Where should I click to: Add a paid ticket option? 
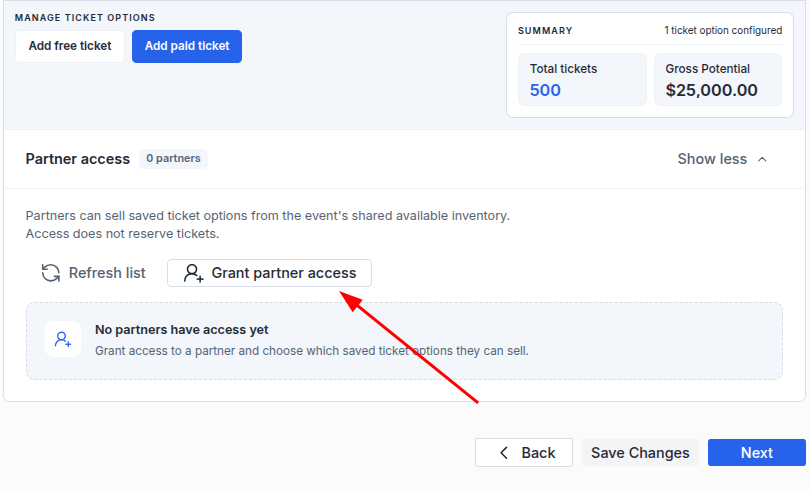pos(187,47)
